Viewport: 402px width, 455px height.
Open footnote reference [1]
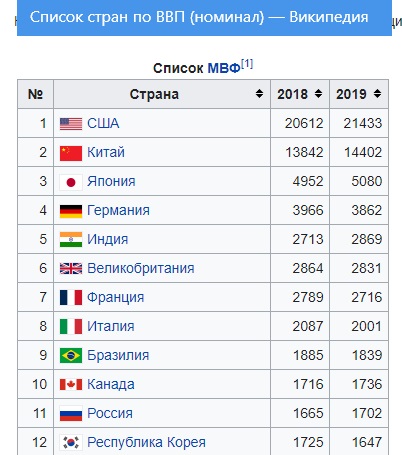coord(247,64)
